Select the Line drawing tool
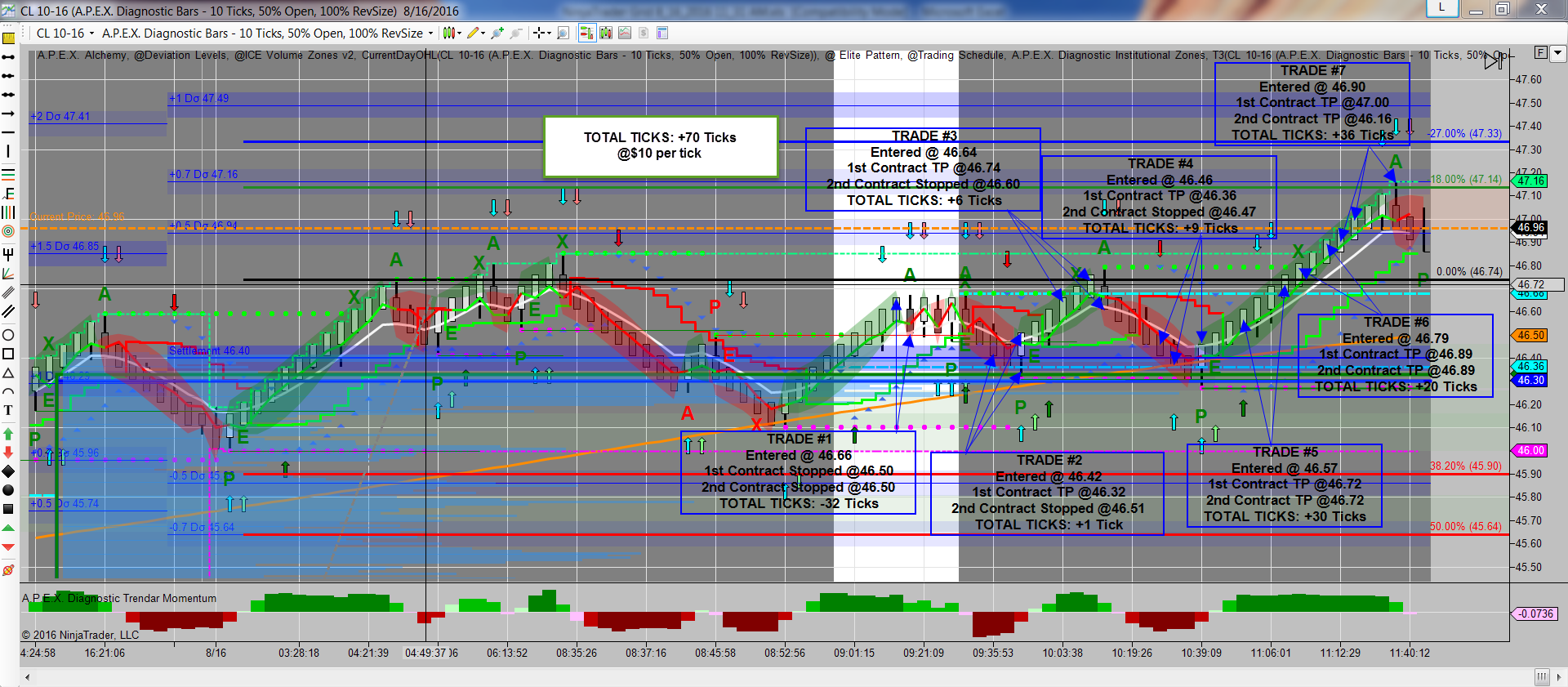 coord(8,57)
